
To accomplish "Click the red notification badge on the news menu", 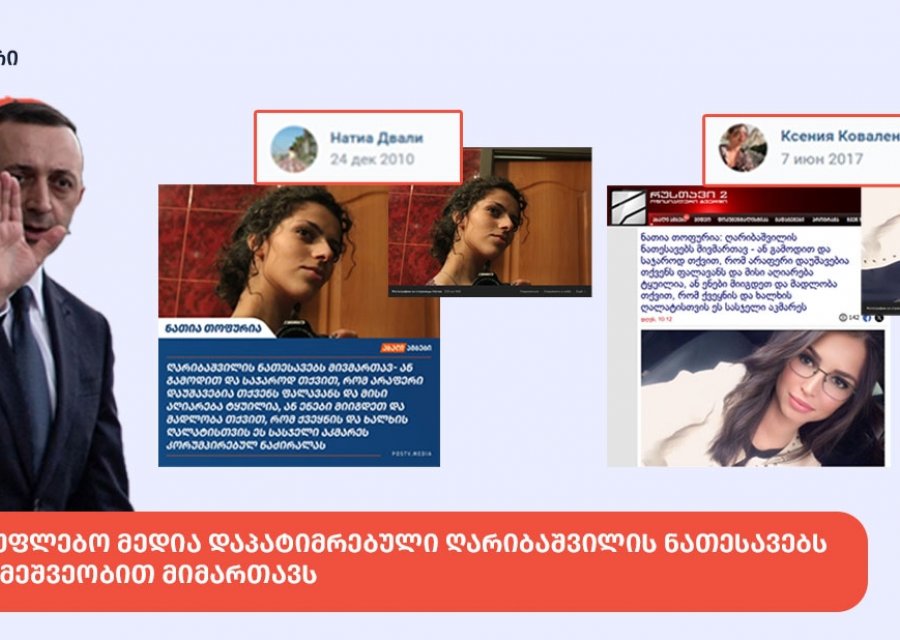I will click(x=686, y=215).
